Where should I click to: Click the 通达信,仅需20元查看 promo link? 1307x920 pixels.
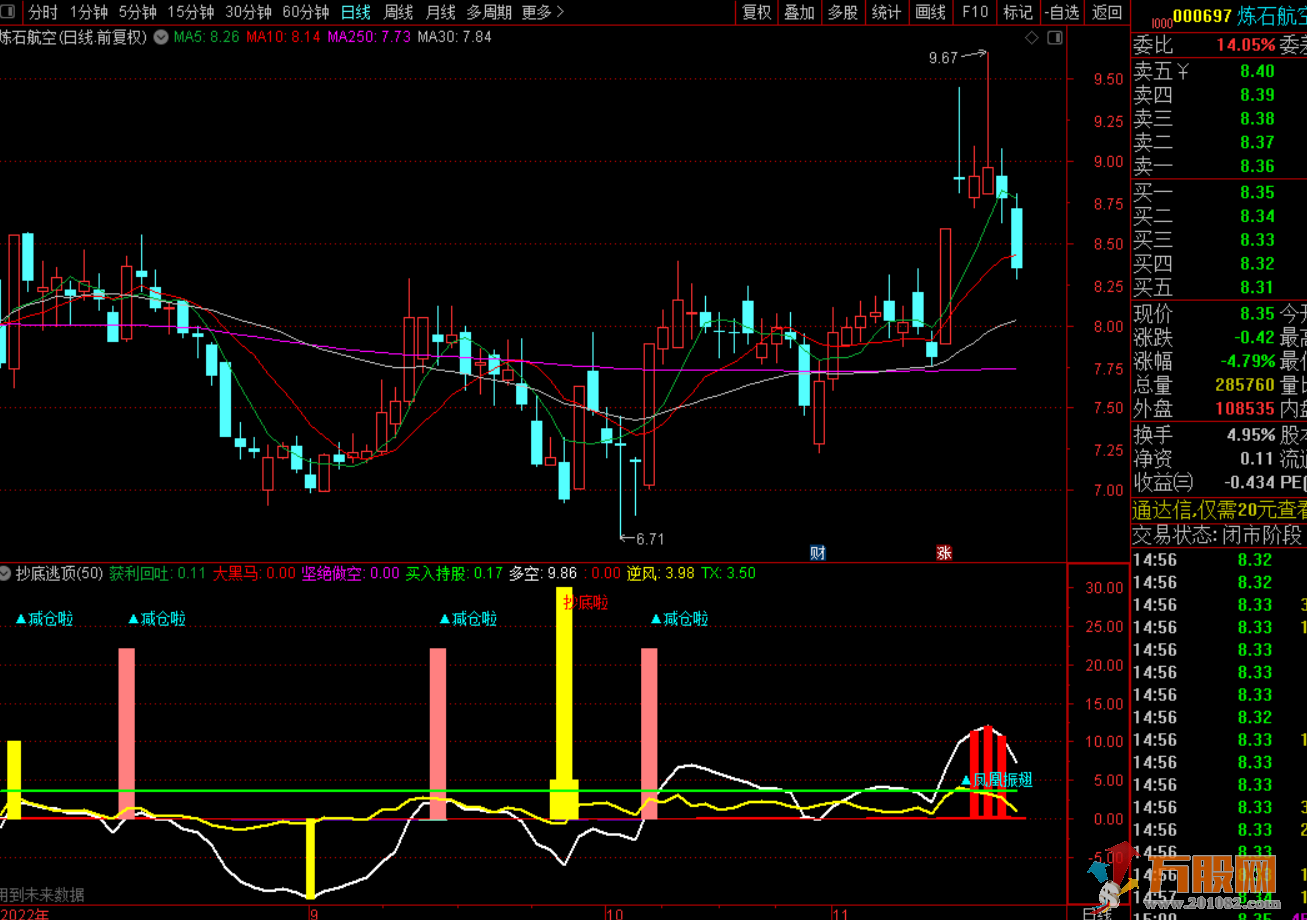click(x=1218, y=510)
